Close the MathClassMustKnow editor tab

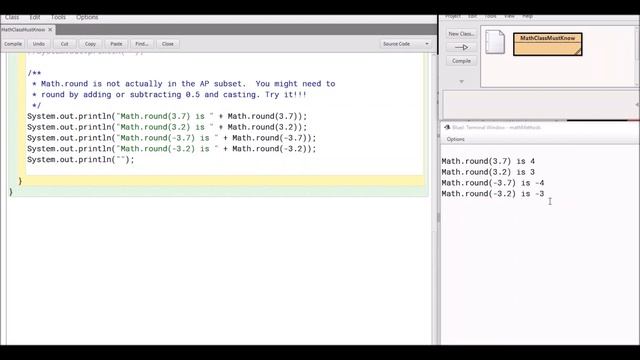click(50, 30)
